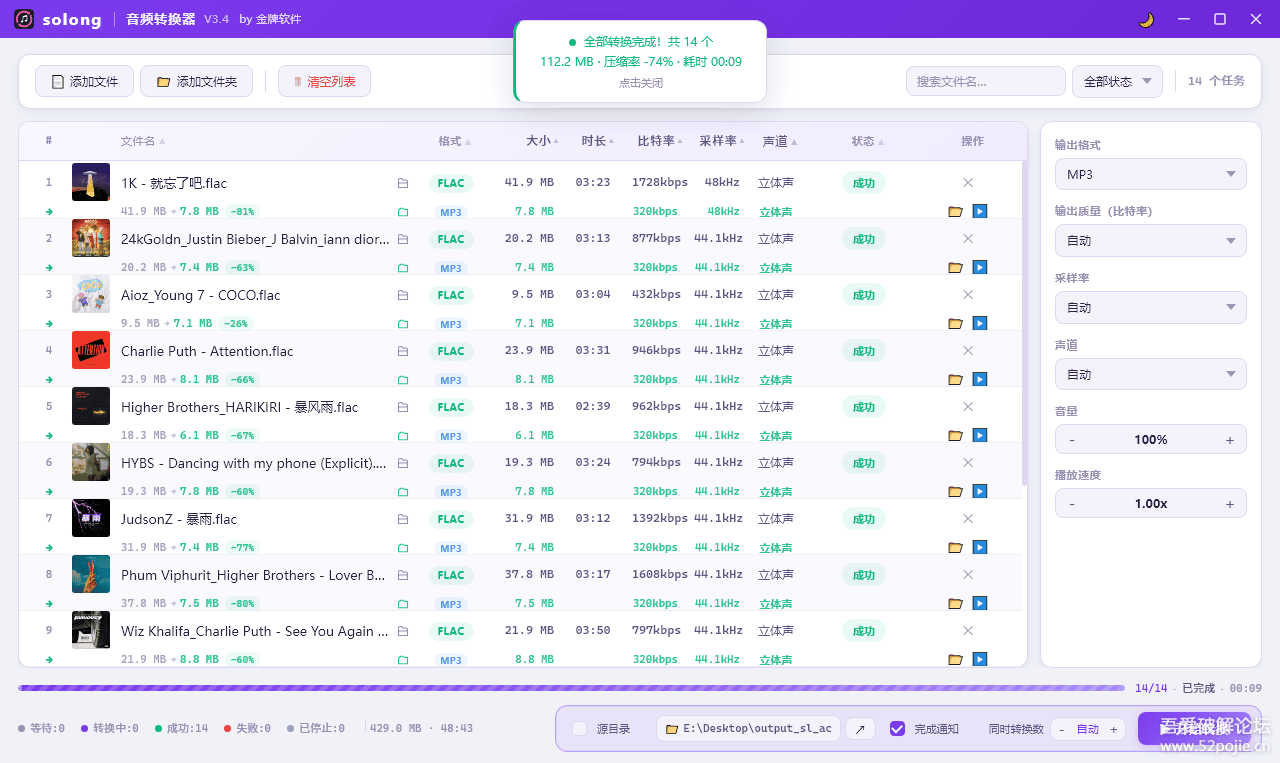
Task: Decrease 播放速度 with the minus button
Action: pos(1072,504)
